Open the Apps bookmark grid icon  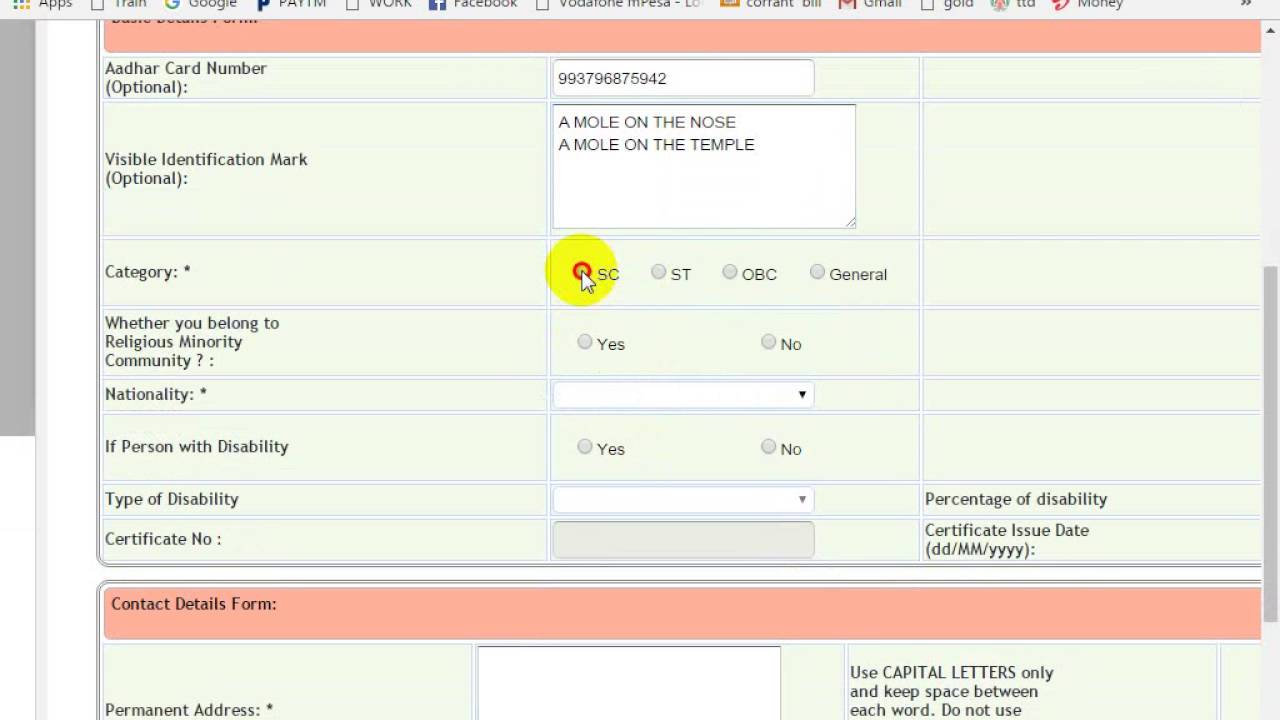pos(21,4)
